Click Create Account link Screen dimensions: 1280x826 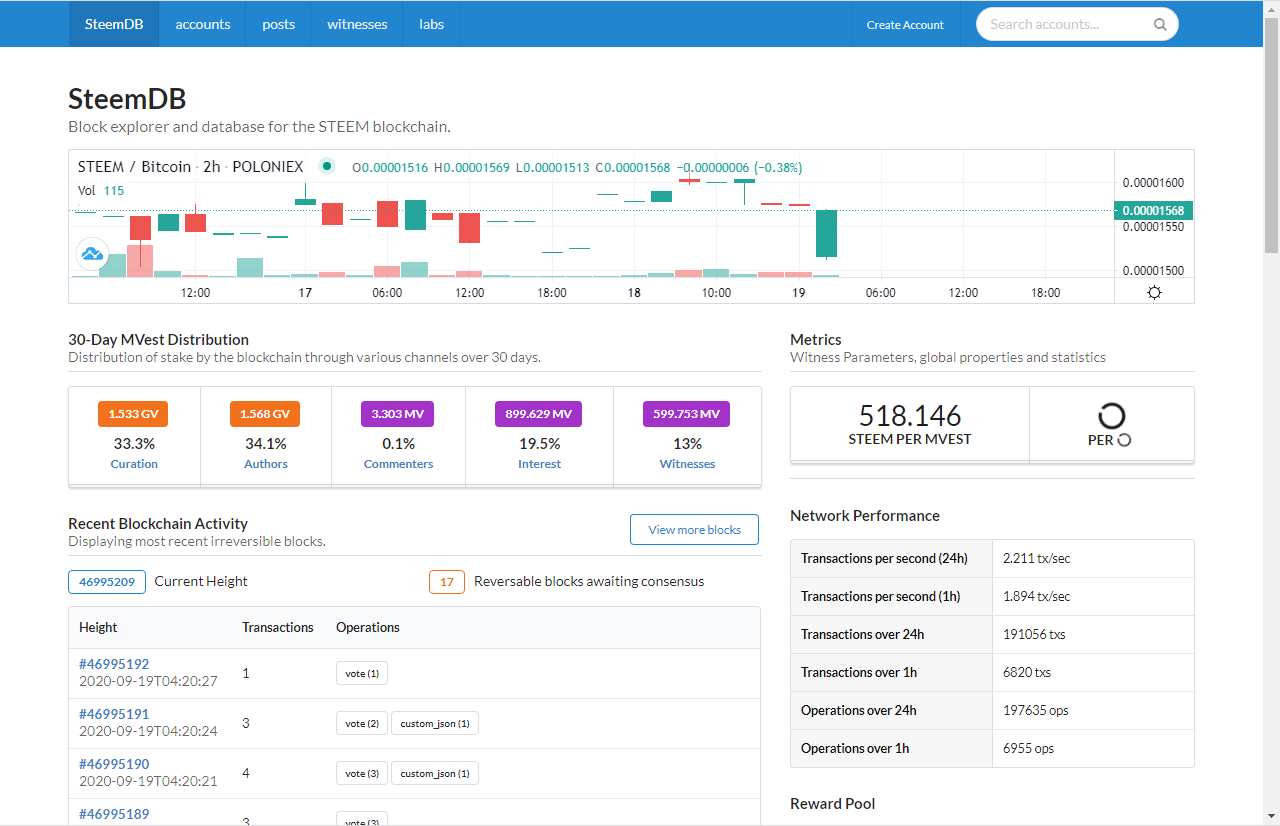click(905, 25)
